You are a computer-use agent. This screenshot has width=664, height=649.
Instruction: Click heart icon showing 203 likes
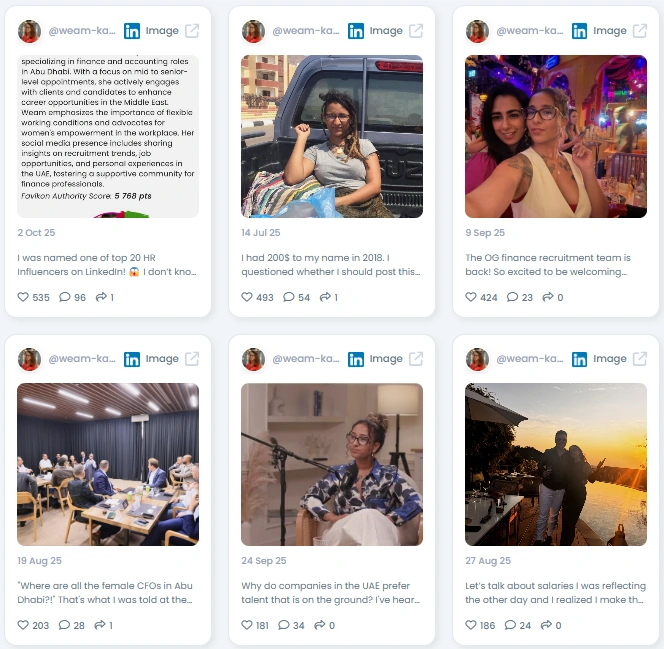pyautogui.click(x=23, y=625)
